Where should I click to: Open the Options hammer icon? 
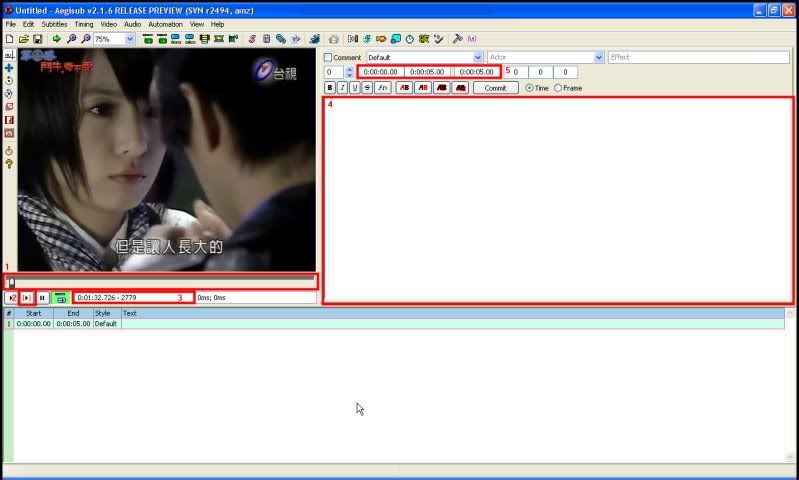coord(457,39)
